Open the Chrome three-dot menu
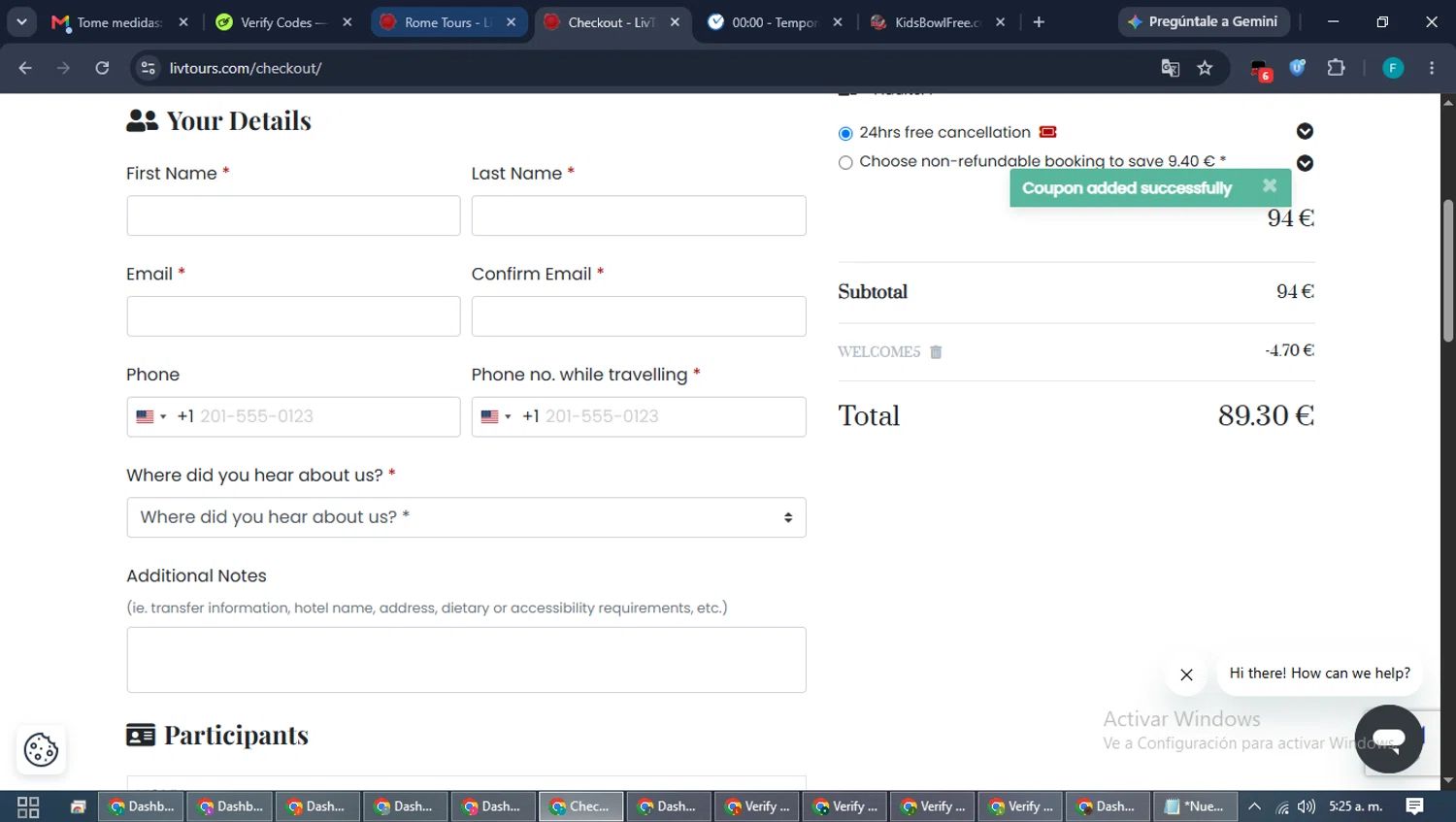This screenshot has height=822, width=1456. tap(1432, 68)
